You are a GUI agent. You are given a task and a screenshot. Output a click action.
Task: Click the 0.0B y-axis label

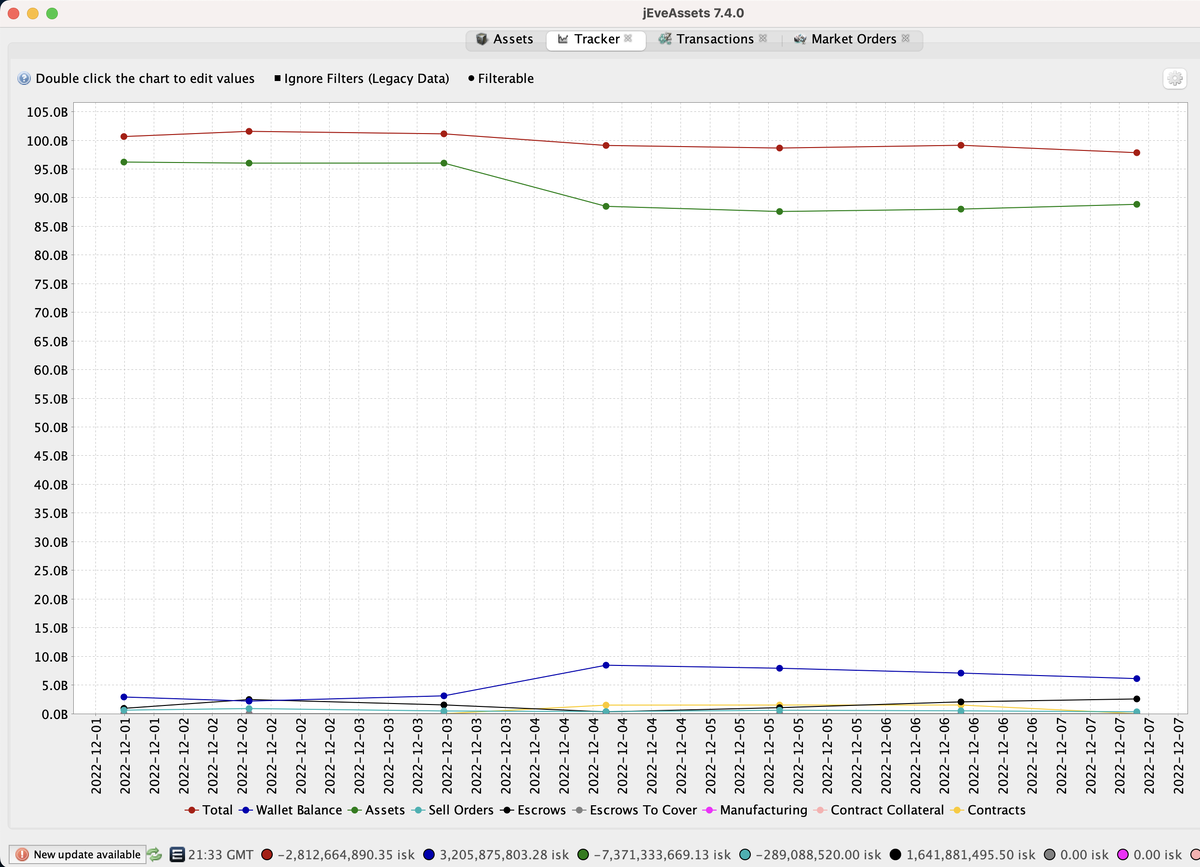[54, 715]
